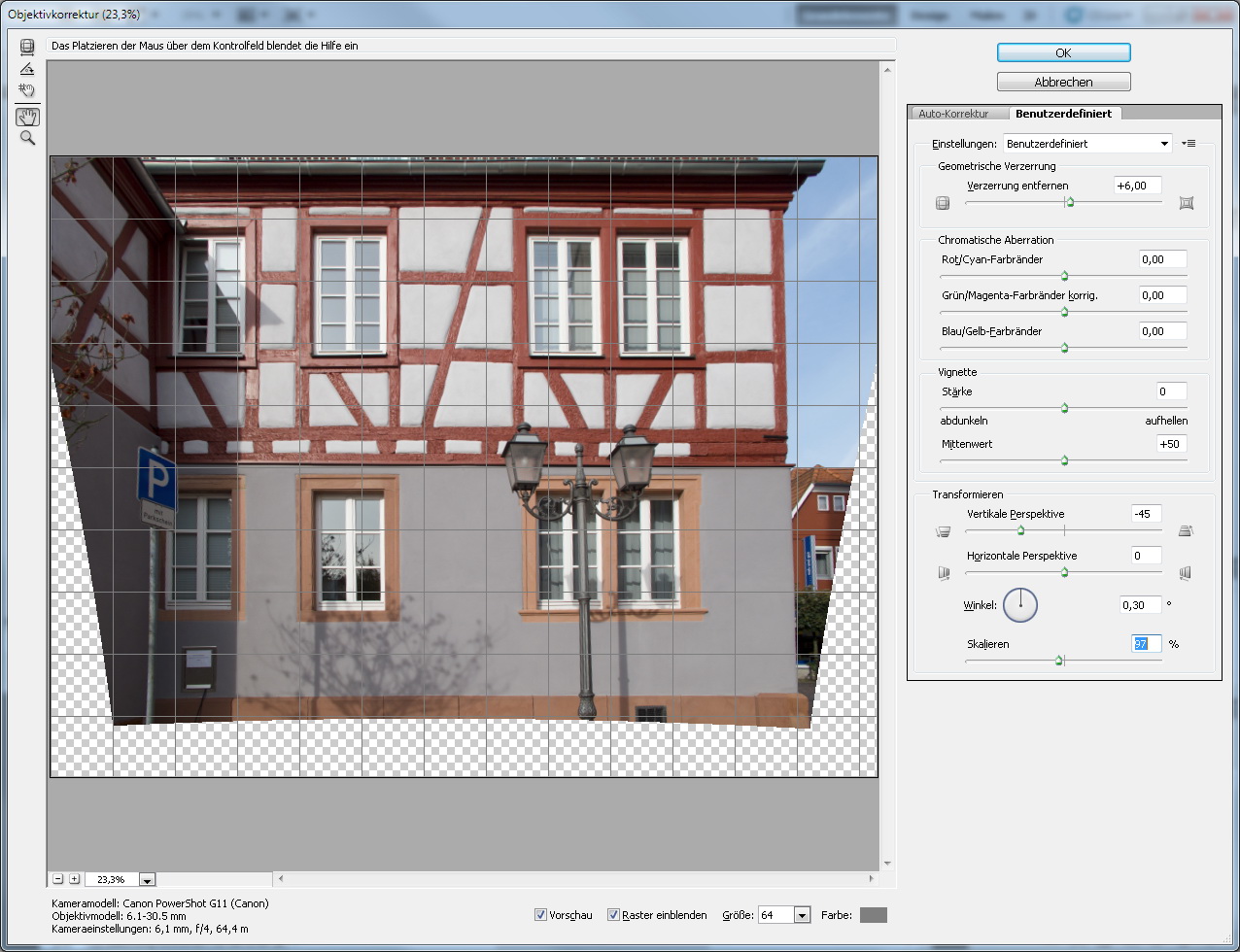This screenshot has width=1240, height=952.
Task: Open the zoom percentage dropdown
Action: tap(147, 879)
